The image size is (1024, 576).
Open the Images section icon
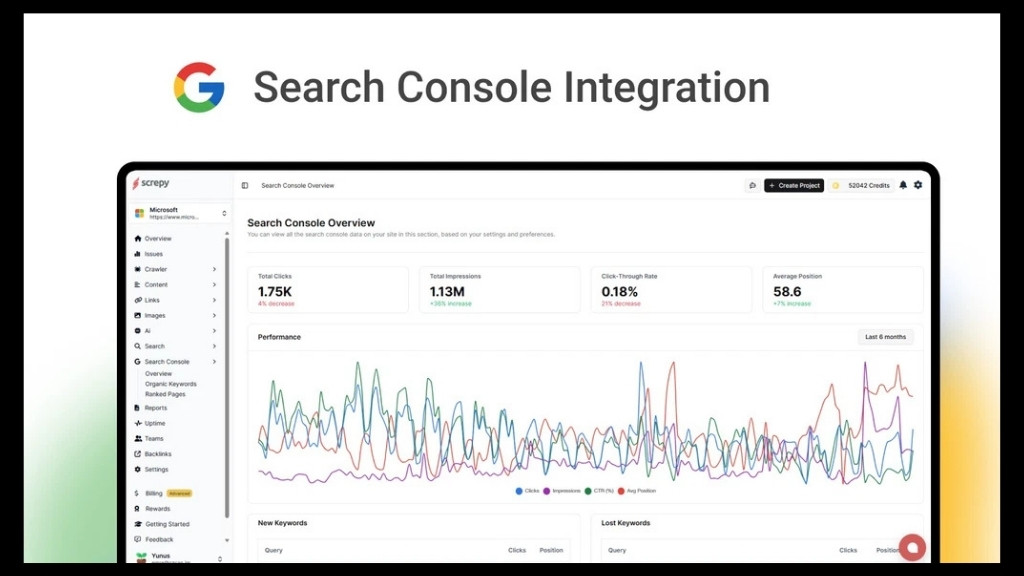click(137, 315)
